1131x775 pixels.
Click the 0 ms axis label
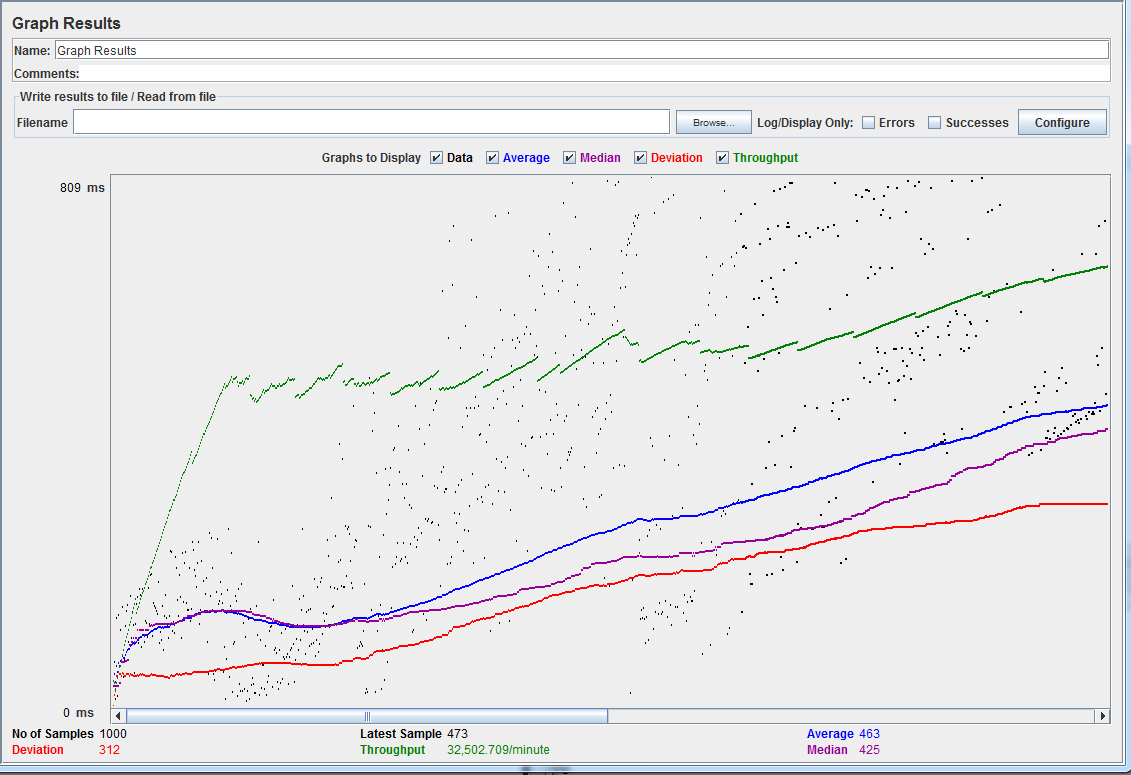[79, 713]
